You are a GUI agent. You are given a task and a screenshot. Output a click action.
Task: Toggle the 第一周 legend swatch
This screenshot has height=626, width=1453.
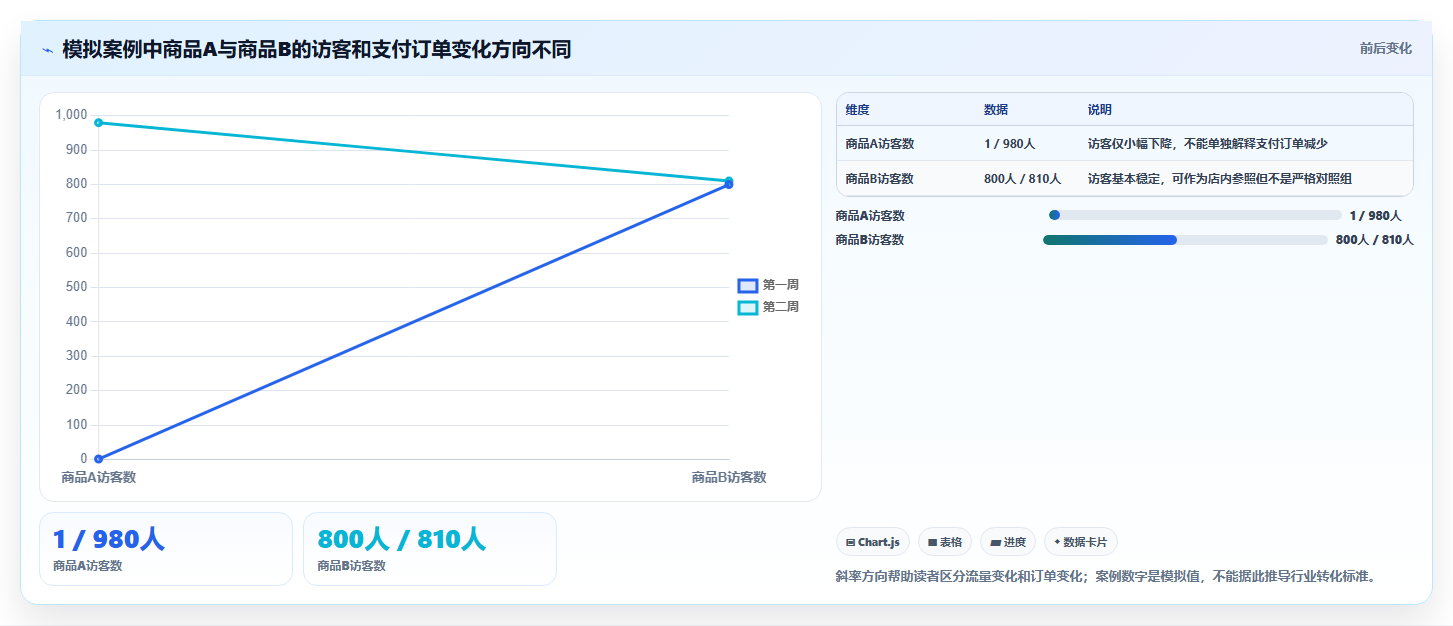pos(747,285)
